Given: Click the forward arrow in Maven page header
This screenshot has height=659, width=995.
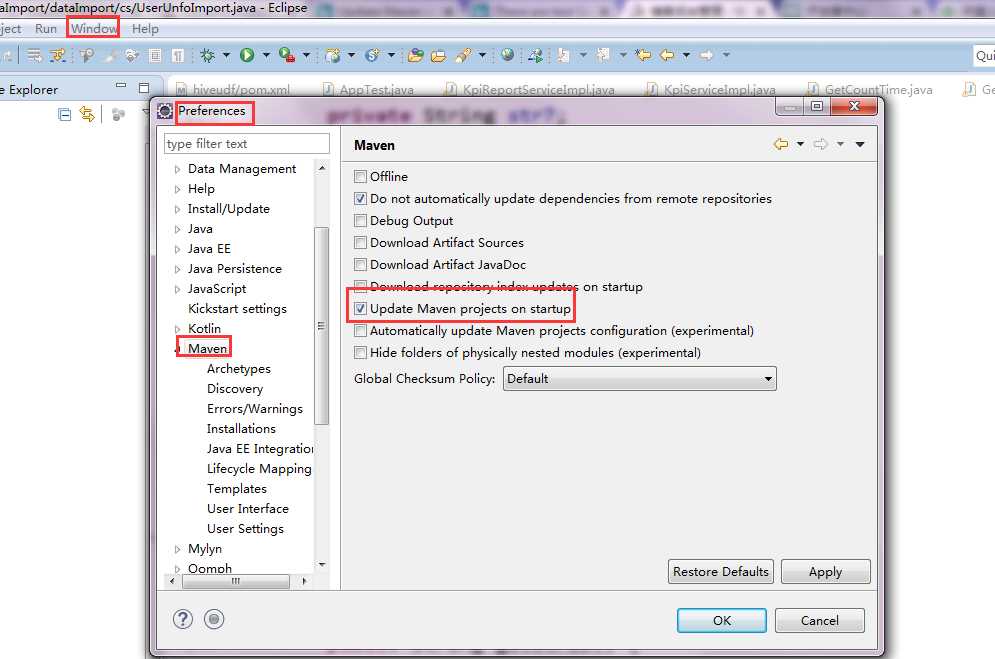Looking at the screenshot, I should (x=820, y=145).
